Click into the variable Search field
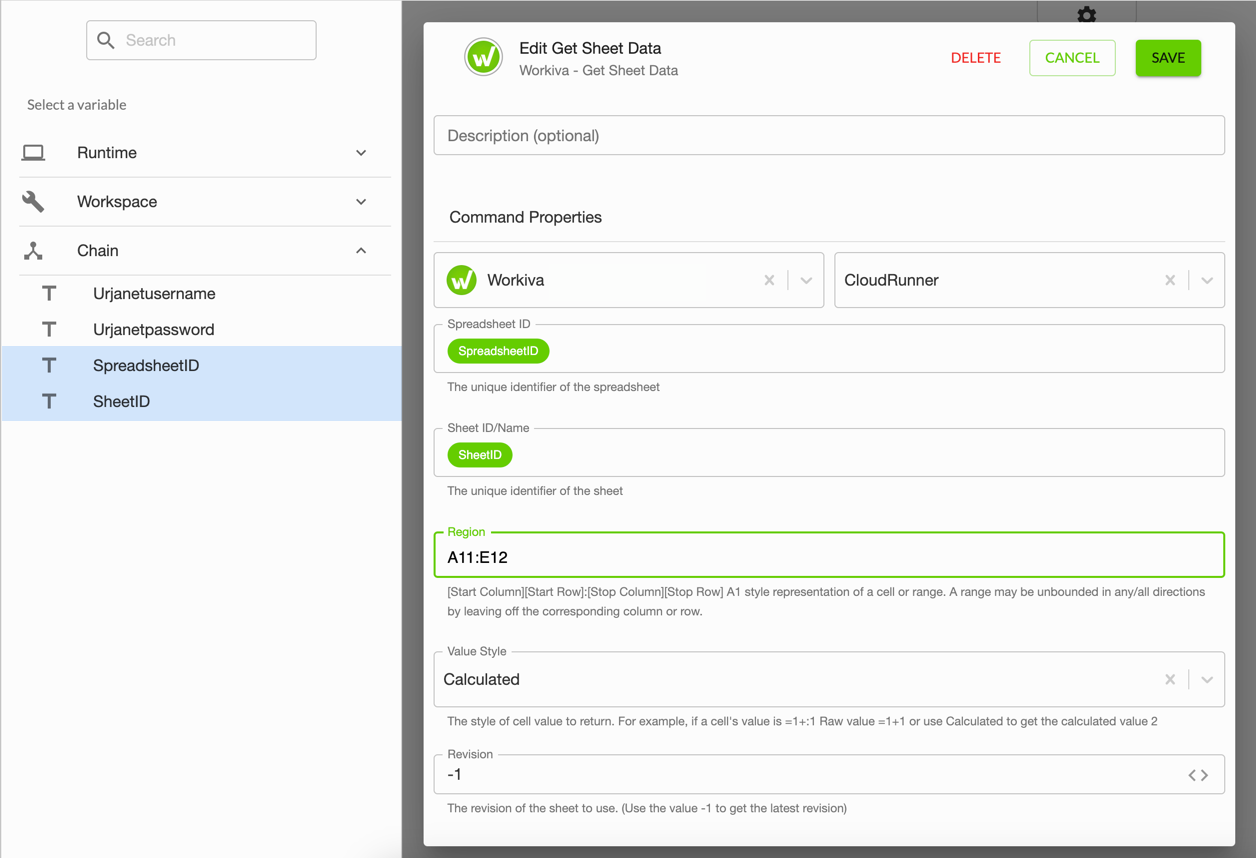The height and width of the screenshot is (858, 1256). coord(201,40)
